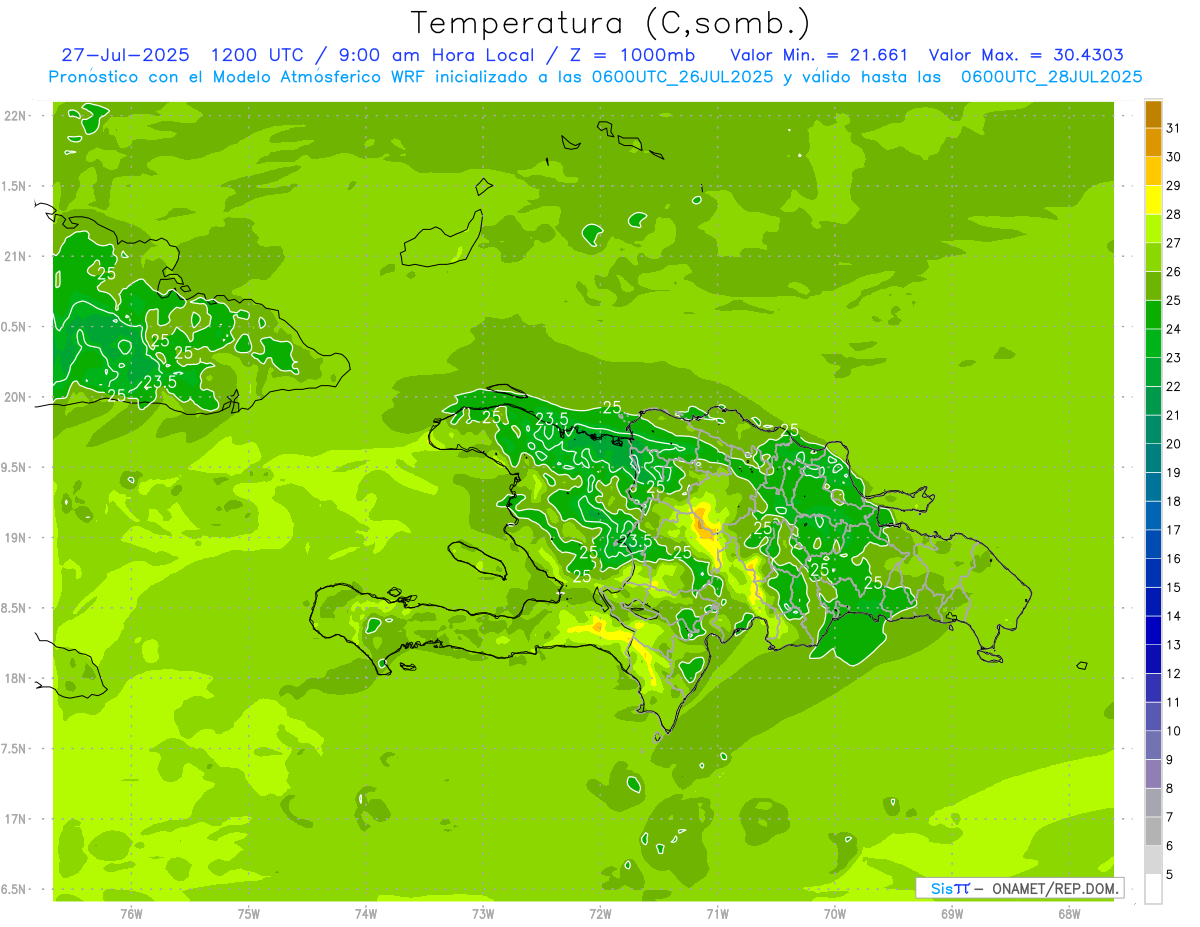
Task: Click the "76W" longitude label
Action: [x=131, y=913]
